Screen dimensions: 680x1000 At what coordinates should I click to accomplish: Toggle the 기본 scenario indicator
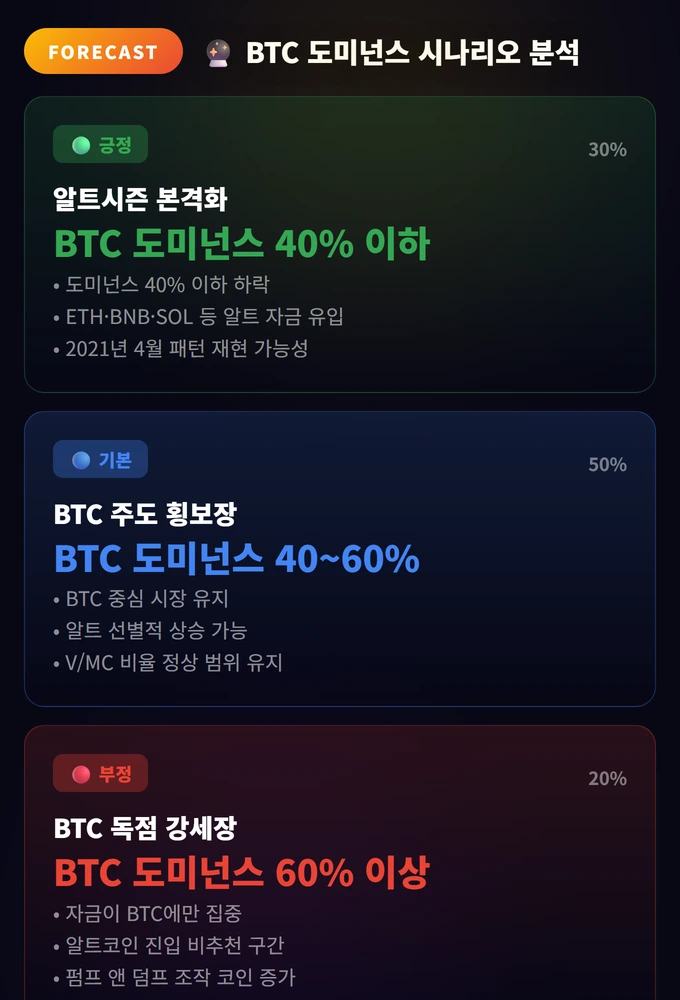[x=100, y=459]
